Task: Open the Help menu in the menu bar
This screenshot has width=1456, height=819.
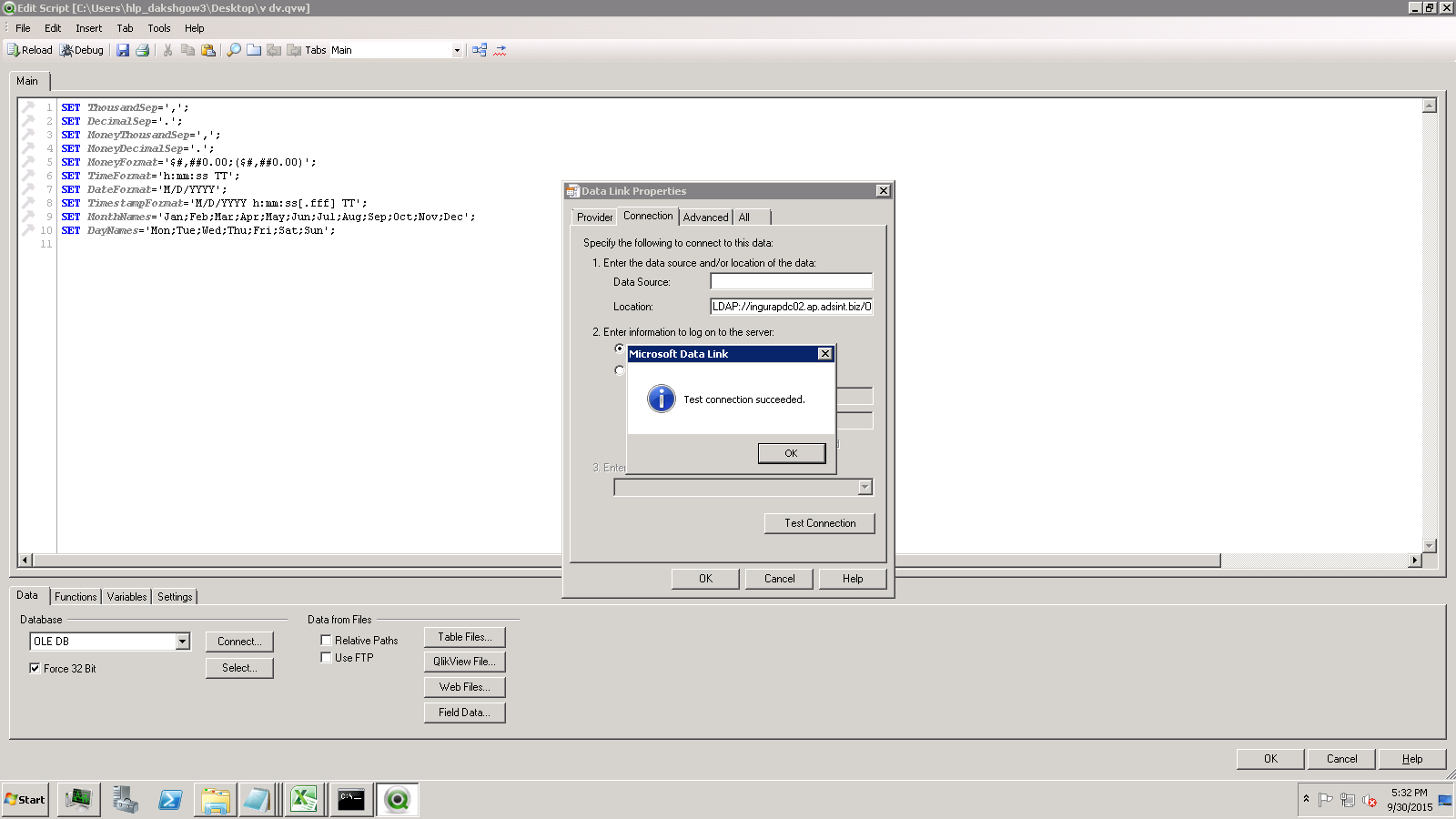Action: pyautogui.click(x=194, y=28)
